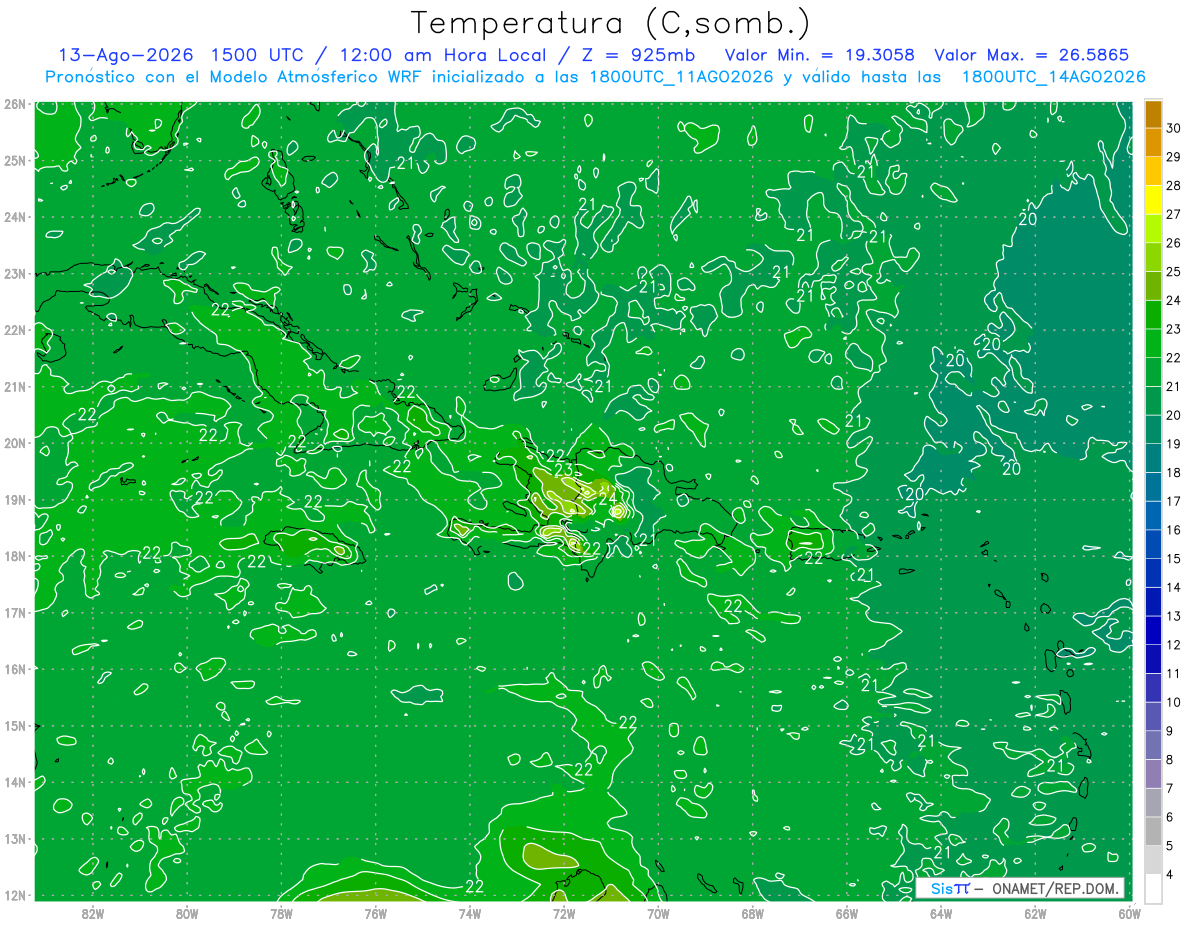Click the latitude label "18N"
Screen dimensions: 1200x927
coord(14,556)
